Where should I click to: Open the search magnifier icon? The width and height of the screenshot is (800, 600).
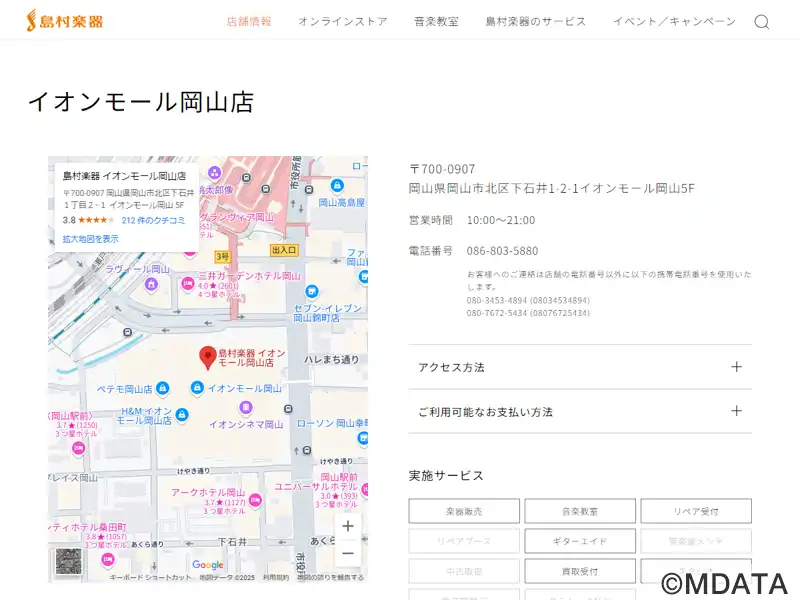click(x=762, y=22)
